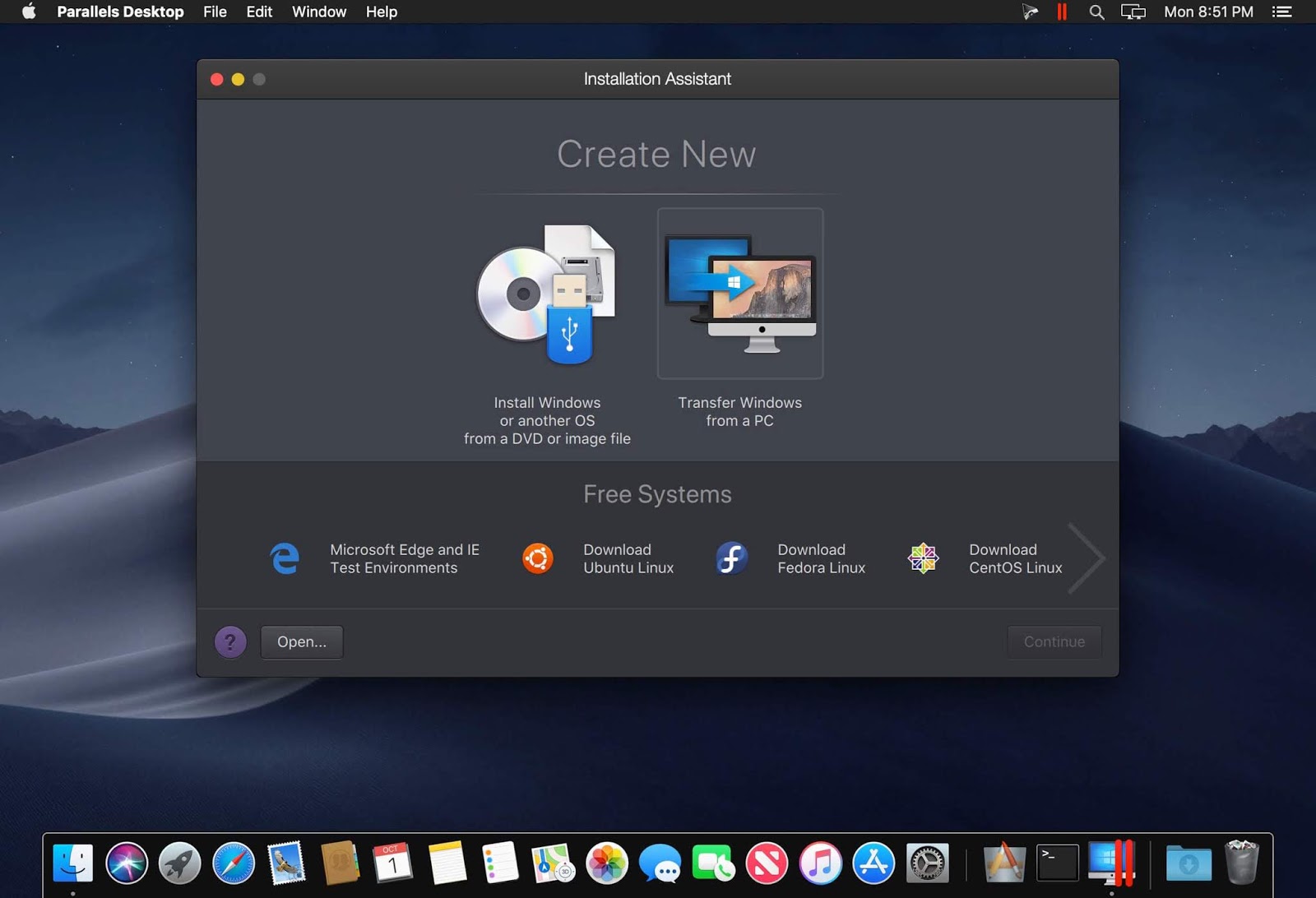Open the Edit menu
The height and width of the screenshot is (898, 1316).
tap(259, 12)
